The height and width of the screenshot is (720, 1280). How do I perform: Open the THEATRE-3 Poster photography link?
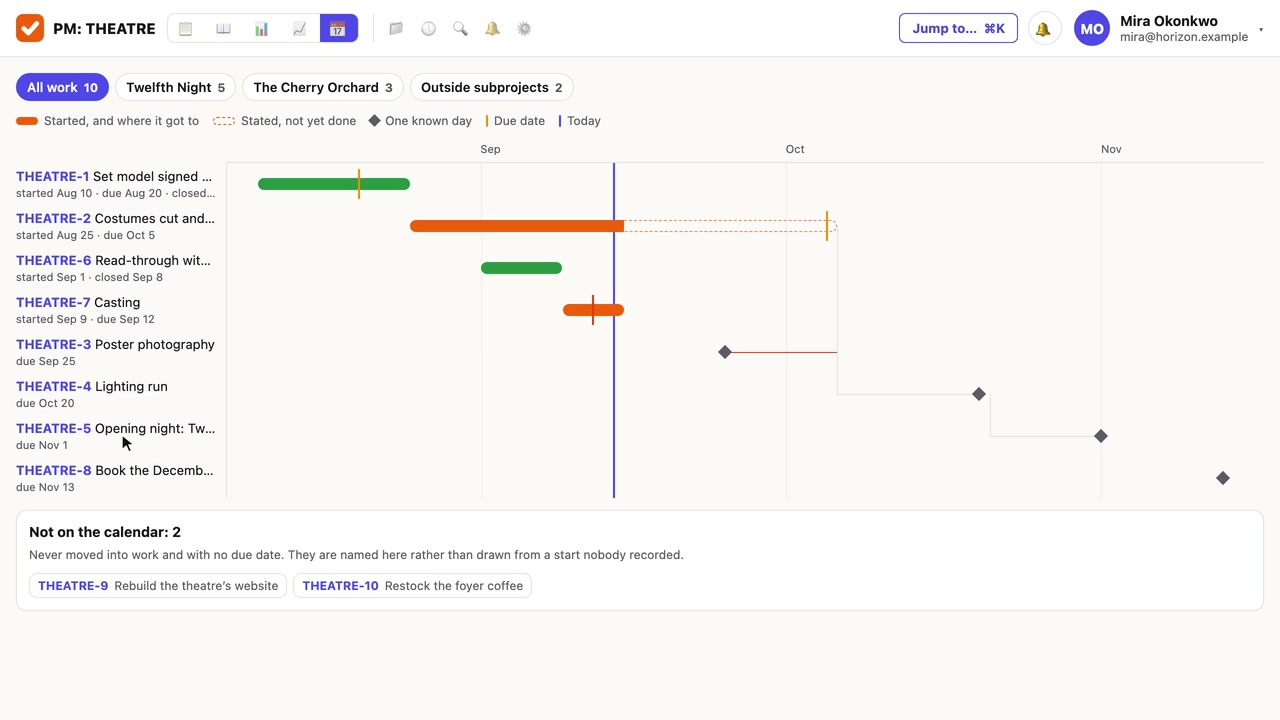[115, 344]
